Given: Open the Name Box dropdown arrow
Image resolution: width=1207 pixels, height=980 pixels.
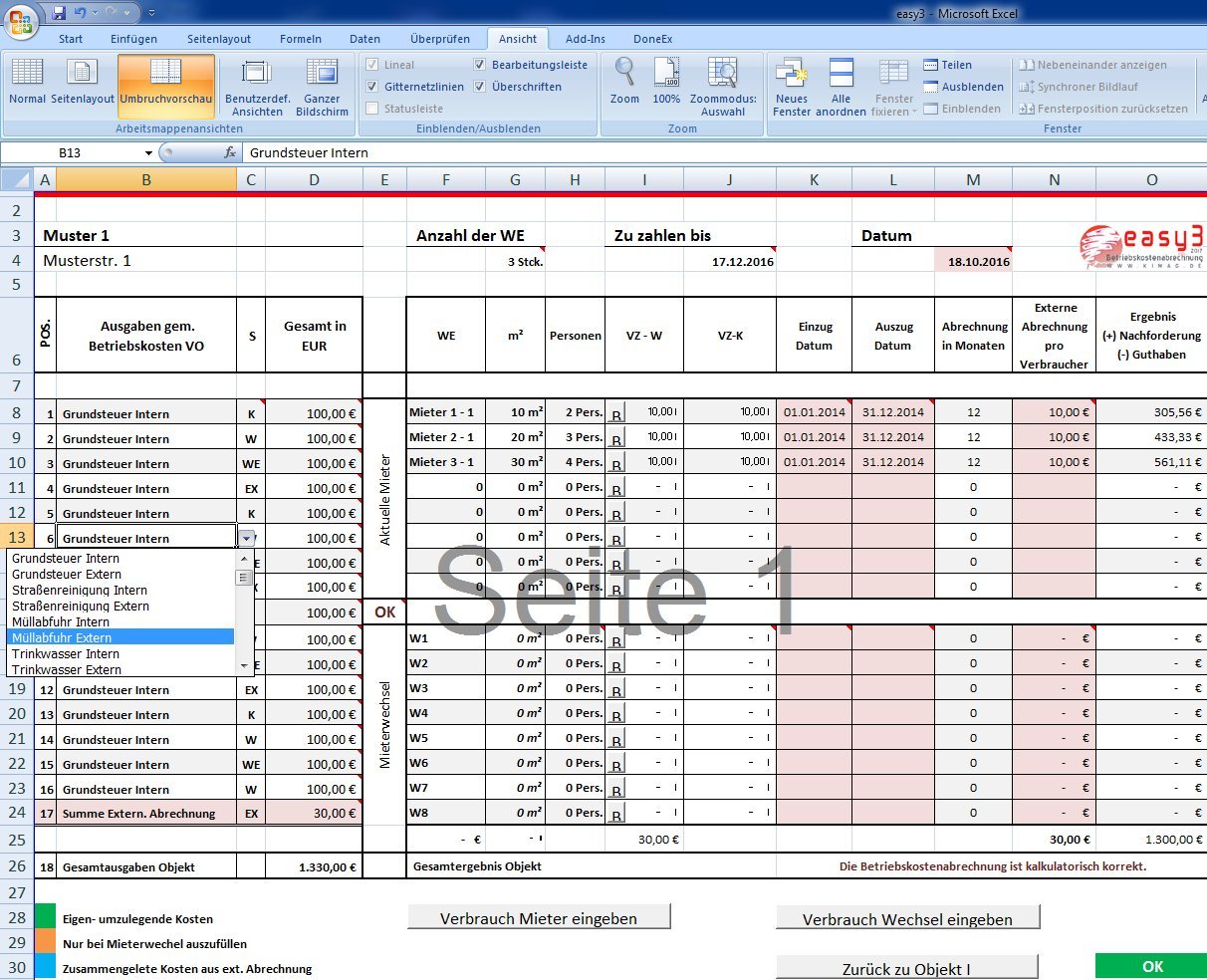Looking at the screenshot, I should coord(148,152).
